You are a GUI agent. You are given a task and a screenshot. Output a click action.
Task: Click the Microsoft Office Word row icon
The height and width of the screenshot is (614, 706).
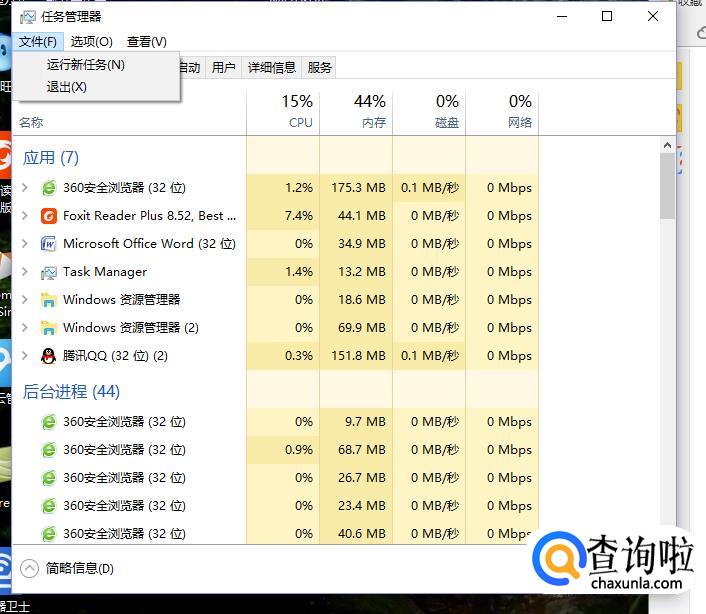click(x=49, y=244)
